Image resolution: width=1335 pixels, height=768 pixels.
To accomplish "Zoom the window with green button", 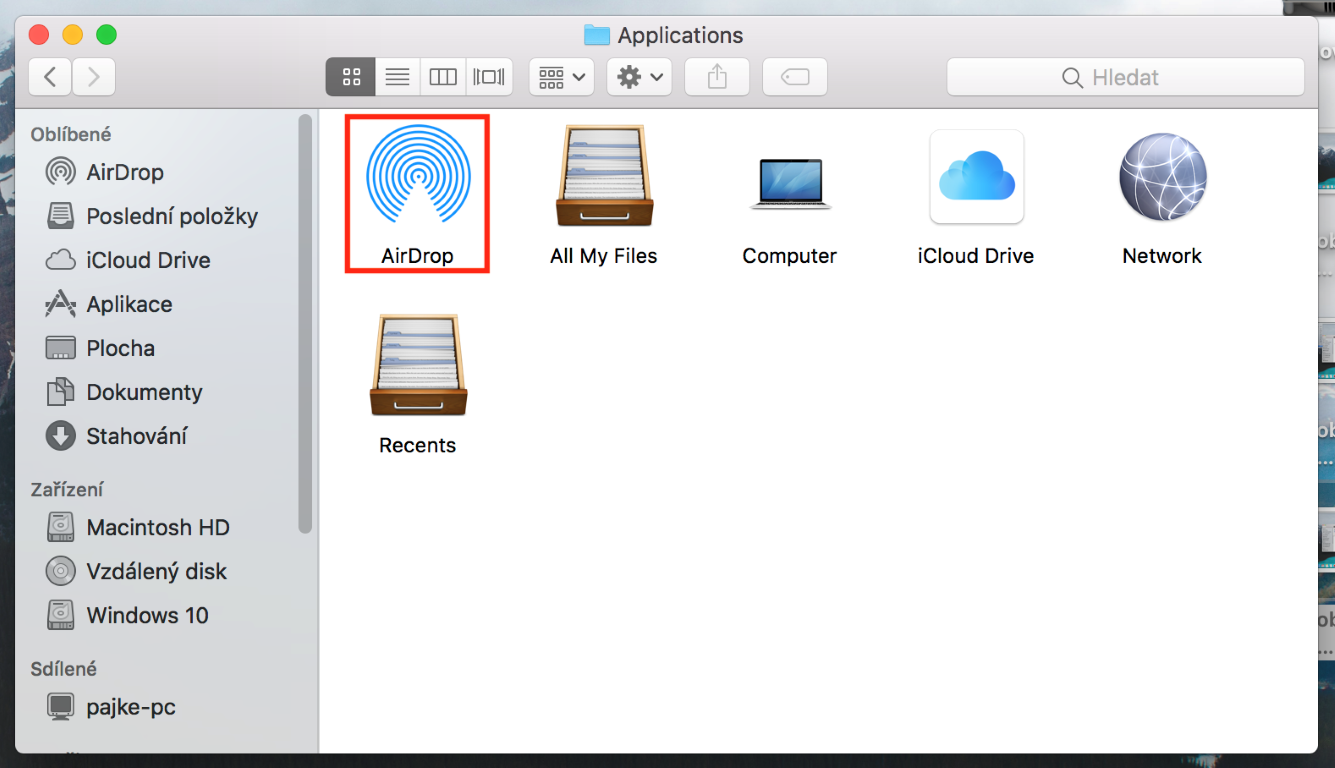I will click(106, 35).
